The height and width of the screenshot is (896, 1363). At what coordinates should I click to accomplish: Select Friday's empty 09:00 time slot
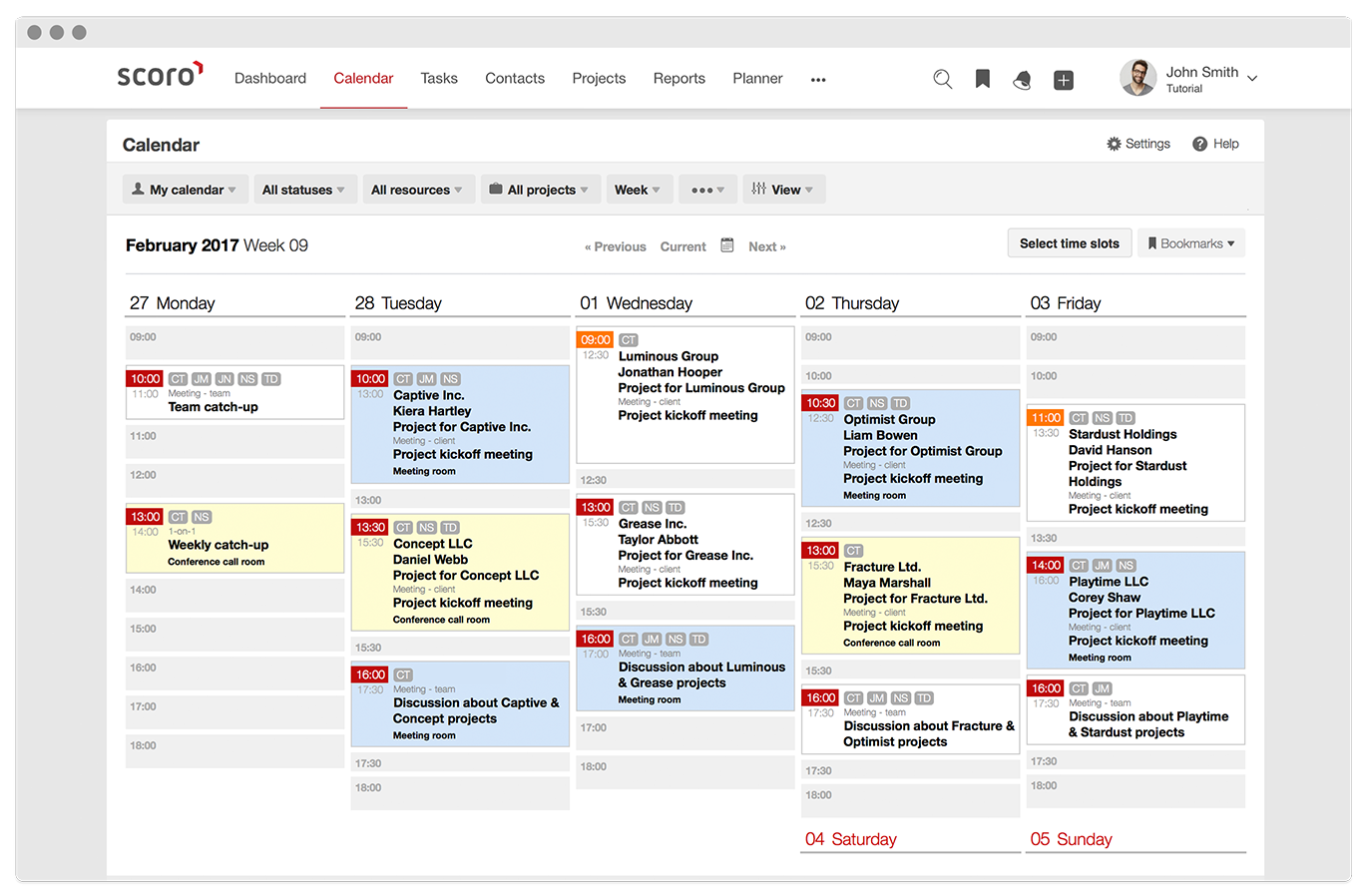coord(1136,343)
